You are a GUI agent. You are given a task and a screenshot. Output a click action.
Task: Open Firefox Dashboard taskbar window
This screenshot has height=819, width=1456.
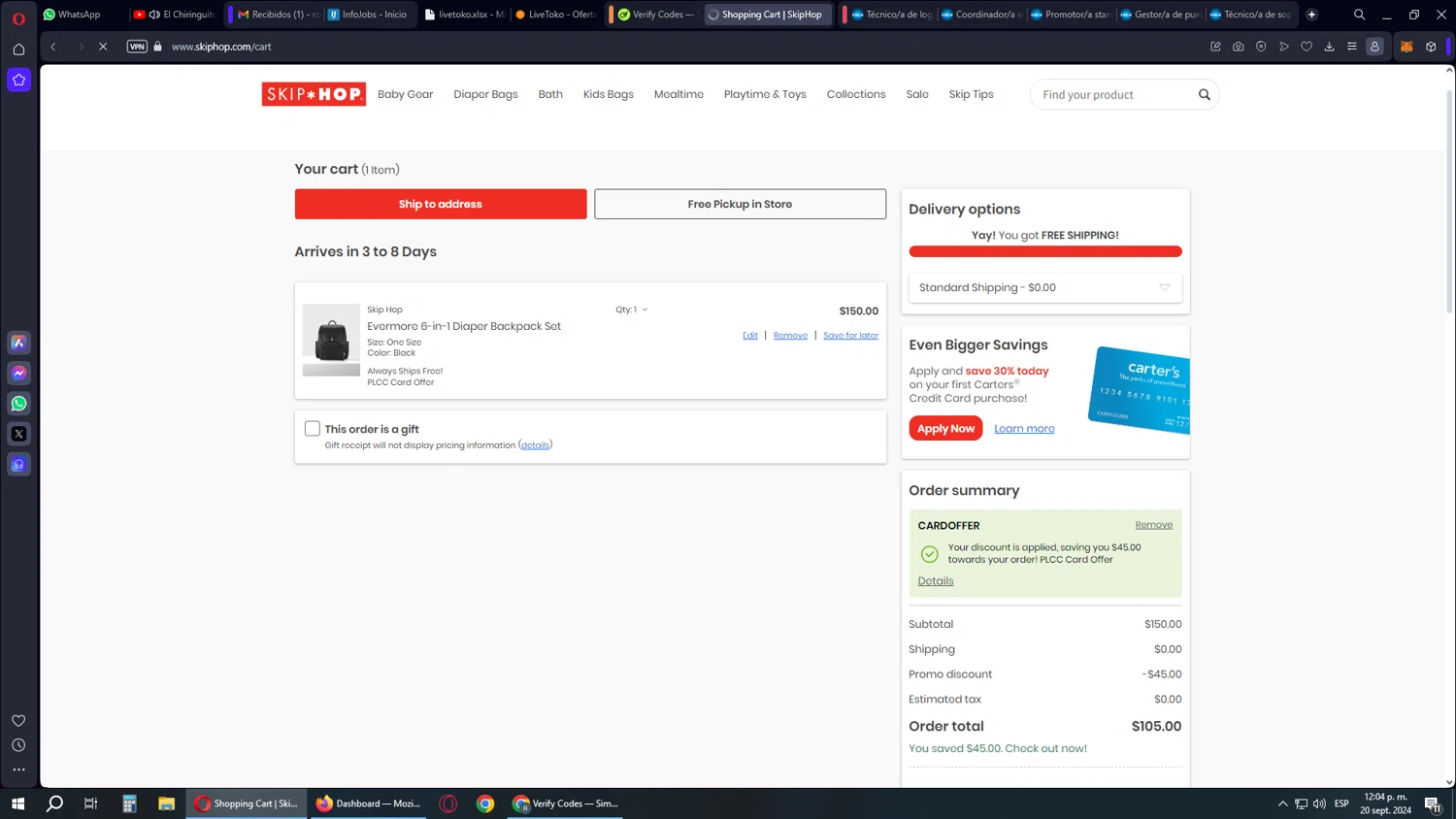coord(369,803)
